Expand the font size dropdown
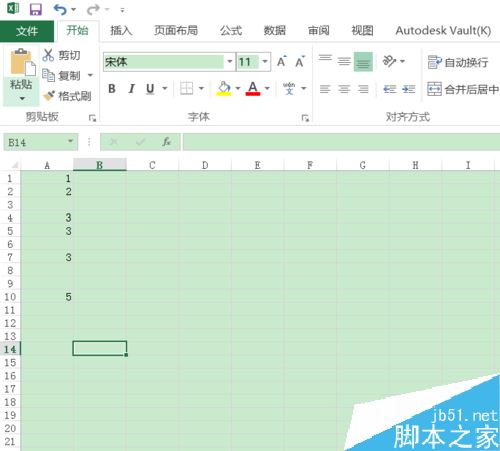 pos(265,62)
